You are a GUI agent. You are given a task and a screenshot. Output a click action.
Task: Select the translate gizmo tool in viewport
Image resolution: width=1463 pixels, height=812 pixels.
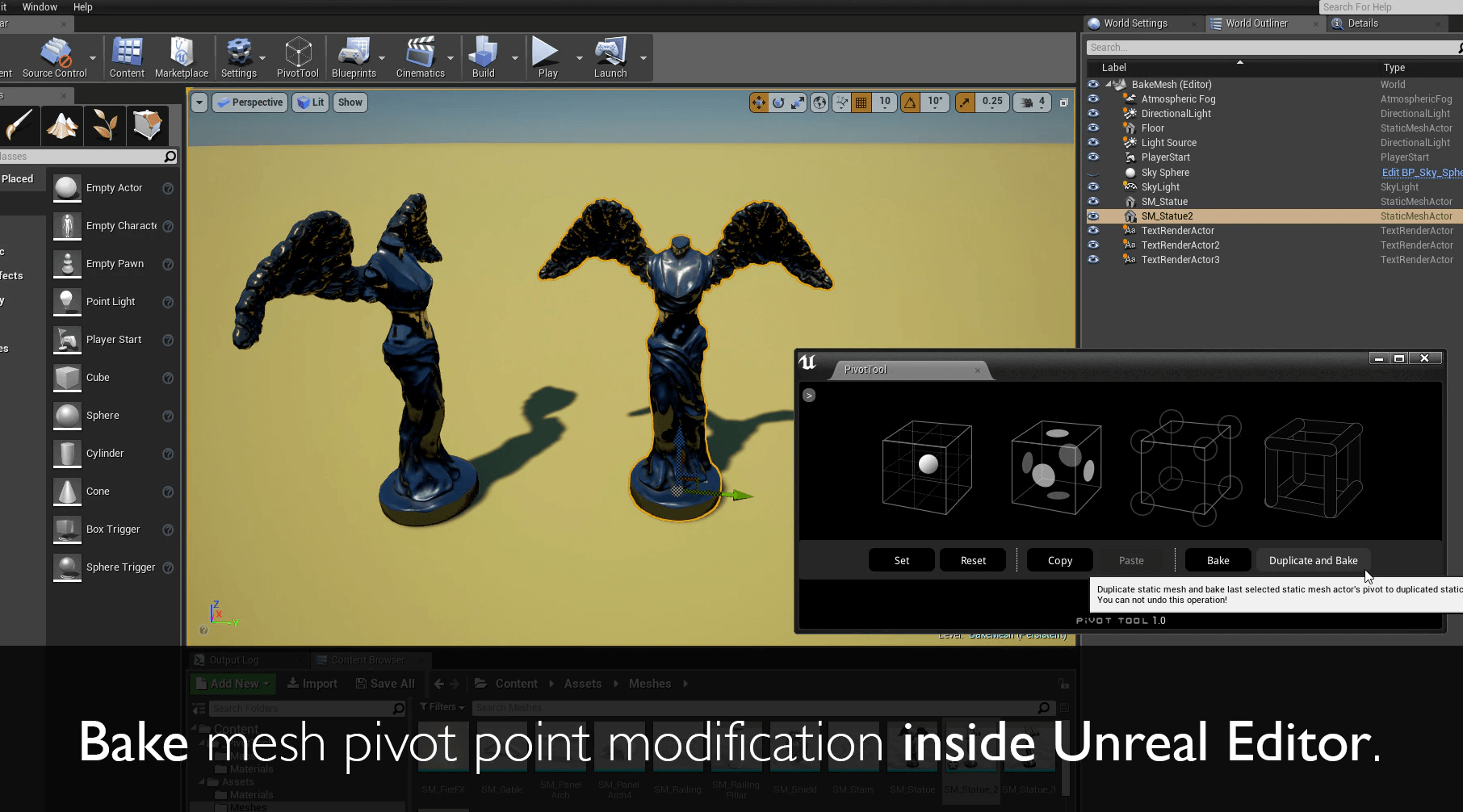pyautogui.click(x=759, y=103)
